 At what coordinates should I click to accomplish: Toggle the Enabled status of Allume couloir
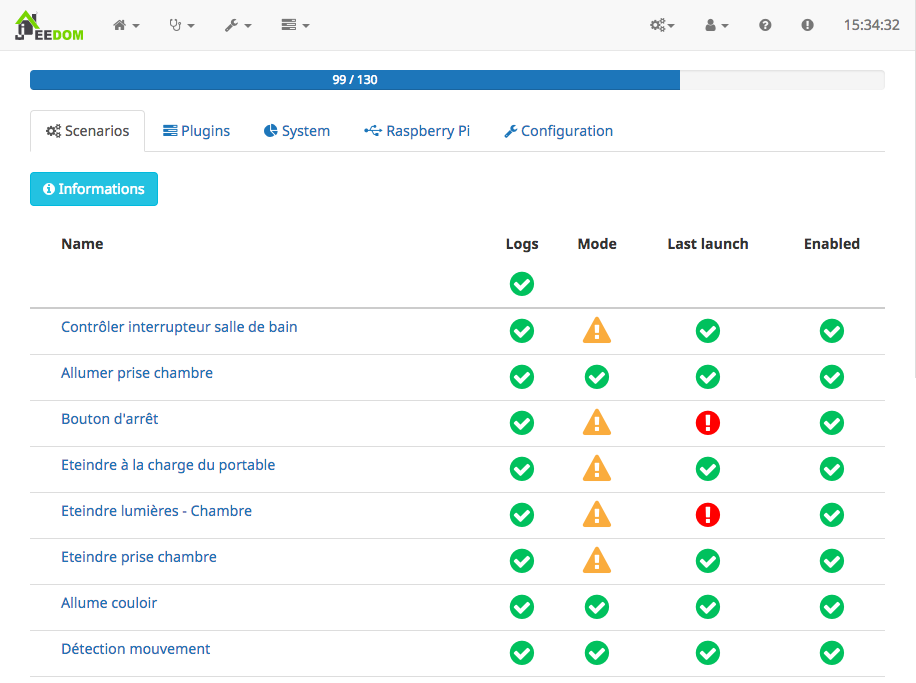[831, 607]
